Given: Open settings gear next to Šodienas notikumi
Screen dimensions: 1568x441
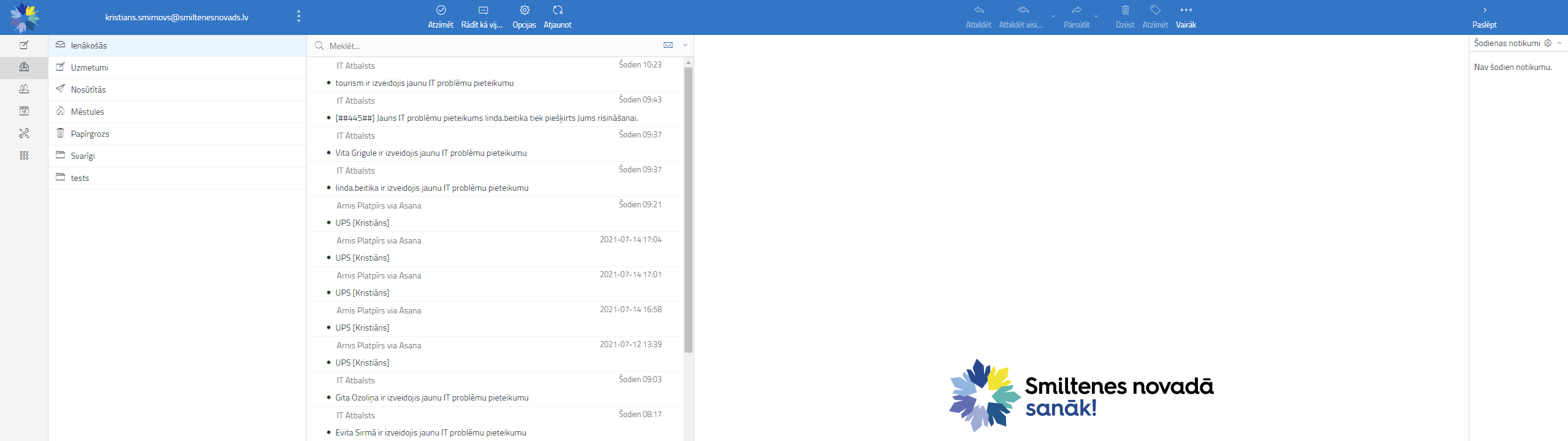Looking at the screenshot, I should pos(1548,43).
